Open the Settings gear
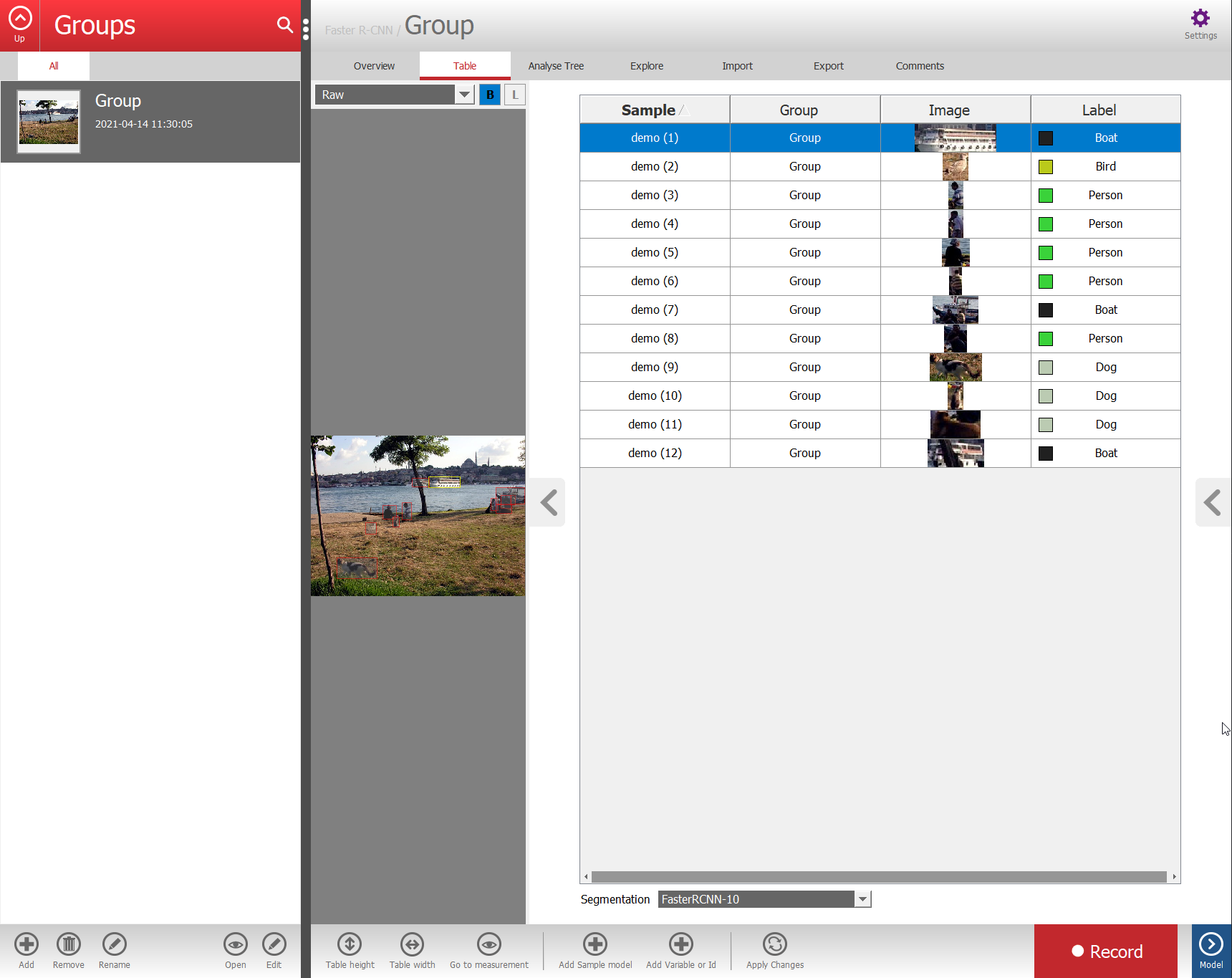This screenshot has height=978, width=1232. pyautogui.click(x=1200, y=19)
